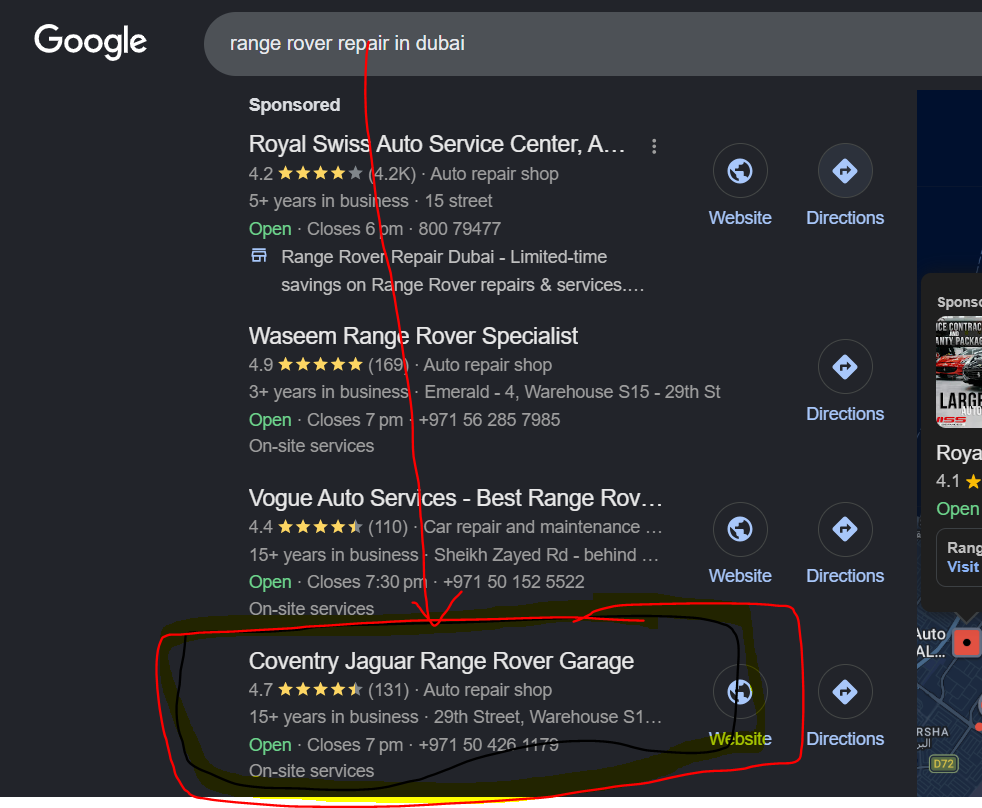Viewport: 982px width, 808px height.
Task: Click Website label under Coventry Jaguar
Action: pos(740,739)
